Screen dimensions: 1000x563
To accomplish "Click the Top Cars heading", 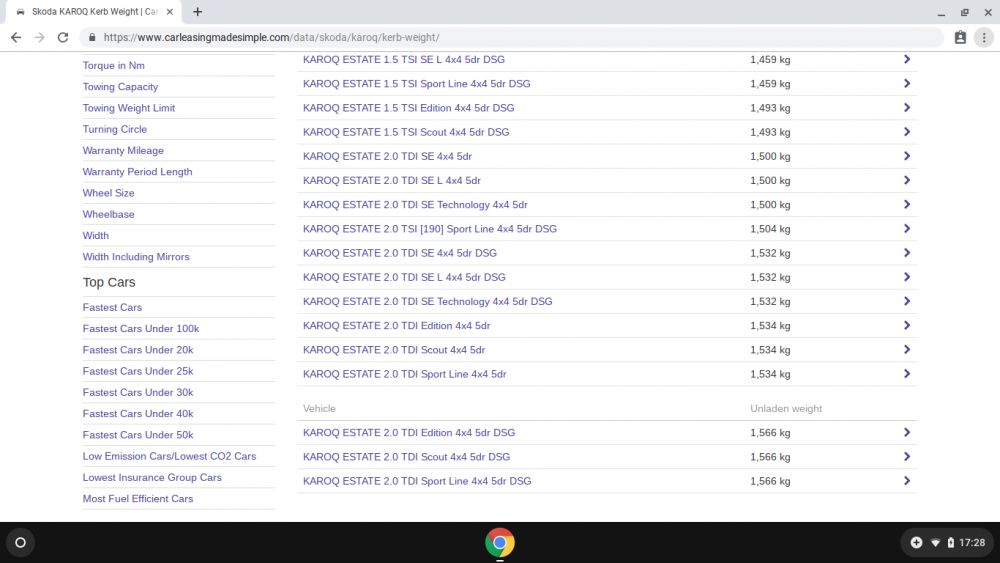I will (x=109, y=282).
